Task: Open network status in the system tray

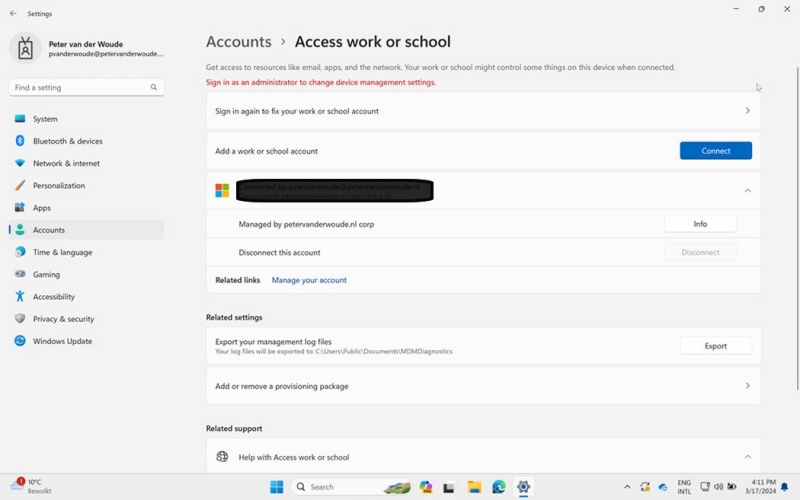Action: pyautogui.click(x=705, y=487)
